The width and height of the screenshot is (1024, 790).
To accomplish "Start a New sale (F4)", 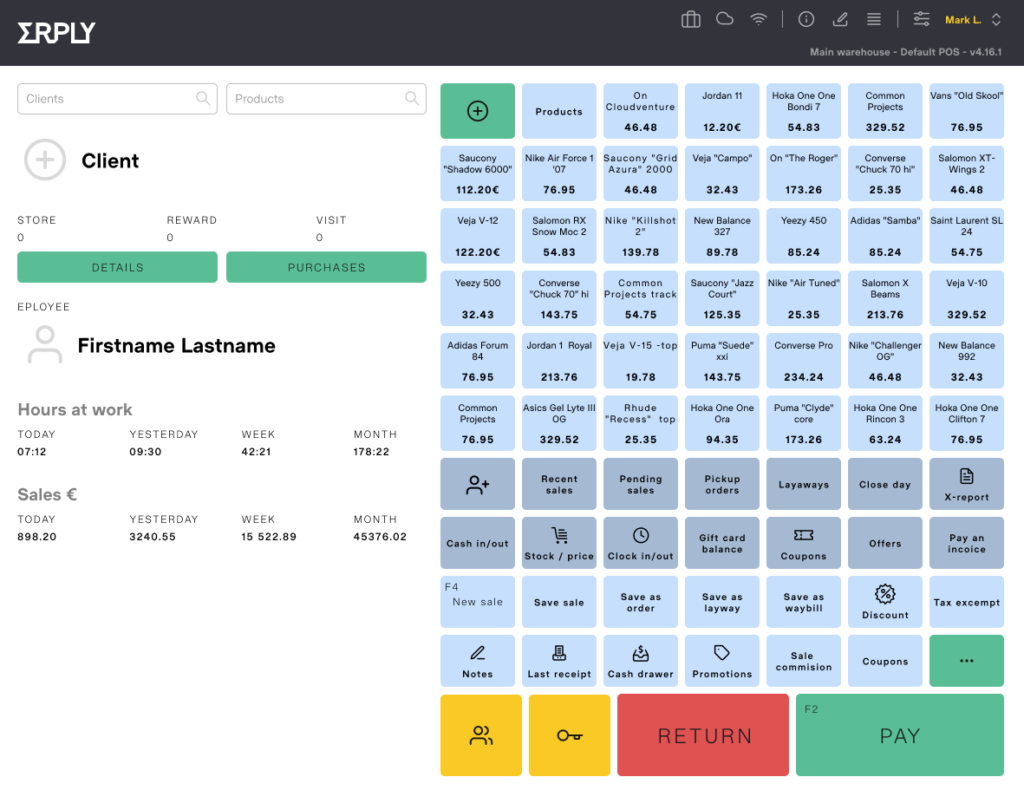I will [477, 601].
